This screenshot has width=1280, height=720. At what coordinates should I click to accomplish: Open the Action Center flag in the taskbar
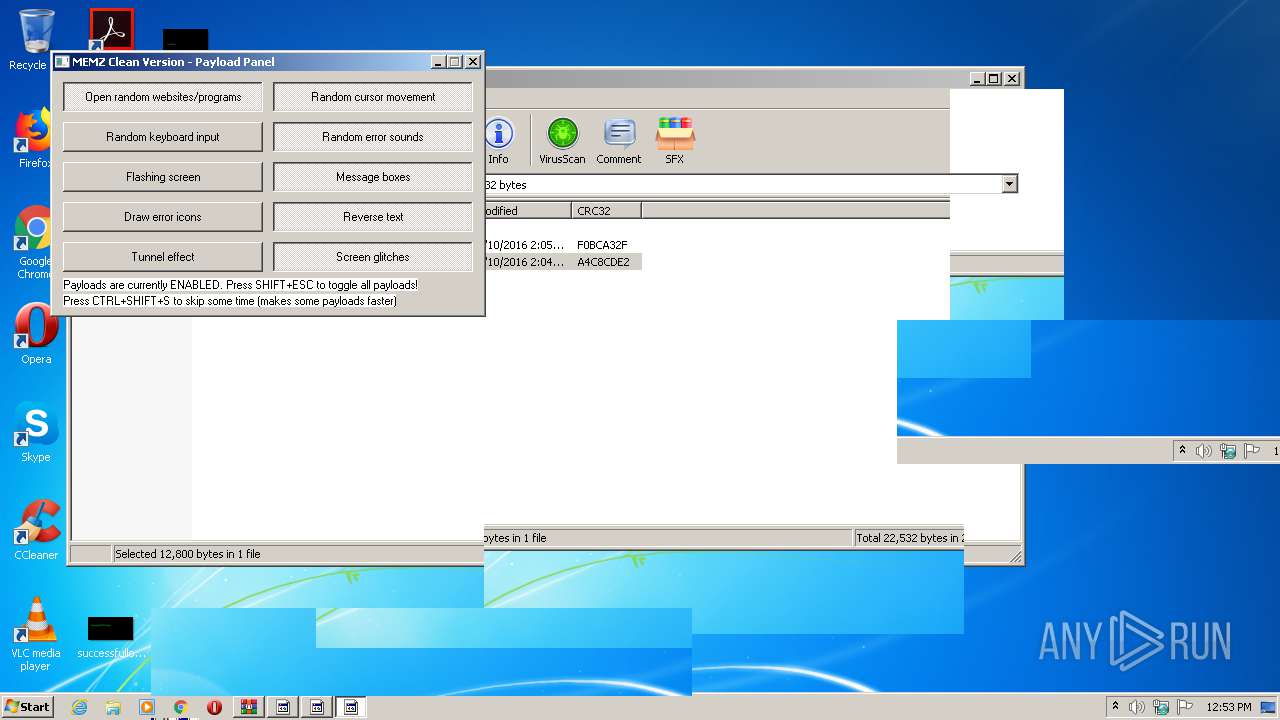[x=1185, y=707]
